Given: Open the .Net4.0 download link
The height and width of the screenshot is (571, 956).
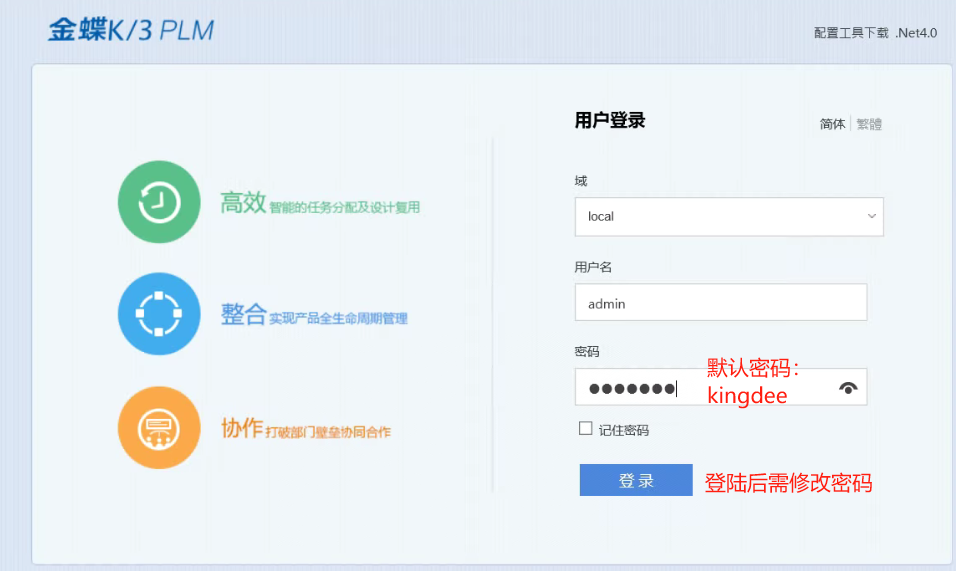Looking at the screenshot, I should (x=916, y=33).
